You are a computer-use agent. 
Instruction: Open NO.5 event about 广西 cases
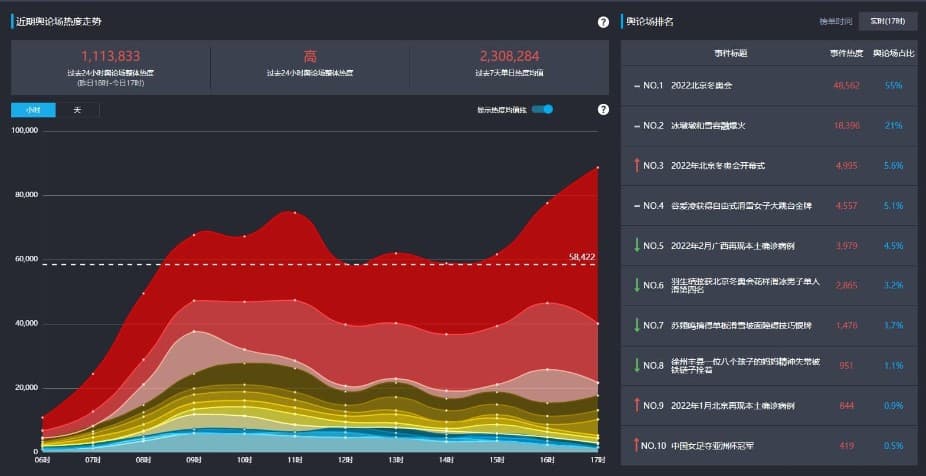click(x=732, y=246)
